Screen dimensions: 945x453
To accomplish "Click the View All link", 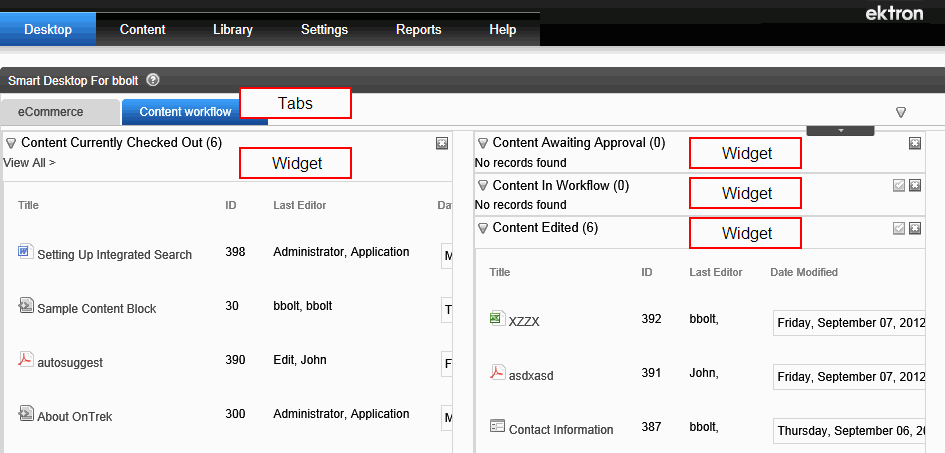I will (30, 162).
